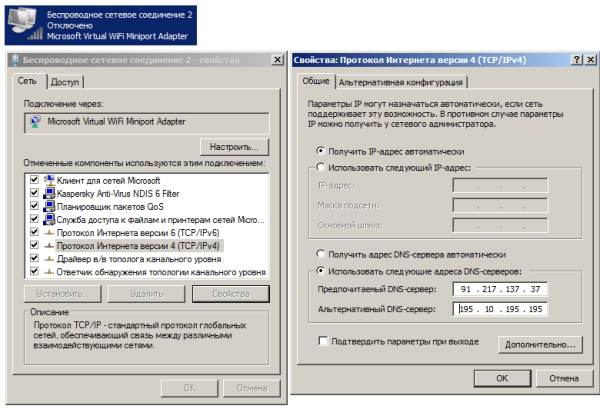Click the Microsoft Virtual WiFi Miniport Adapter icon

[x=37, y=122]
